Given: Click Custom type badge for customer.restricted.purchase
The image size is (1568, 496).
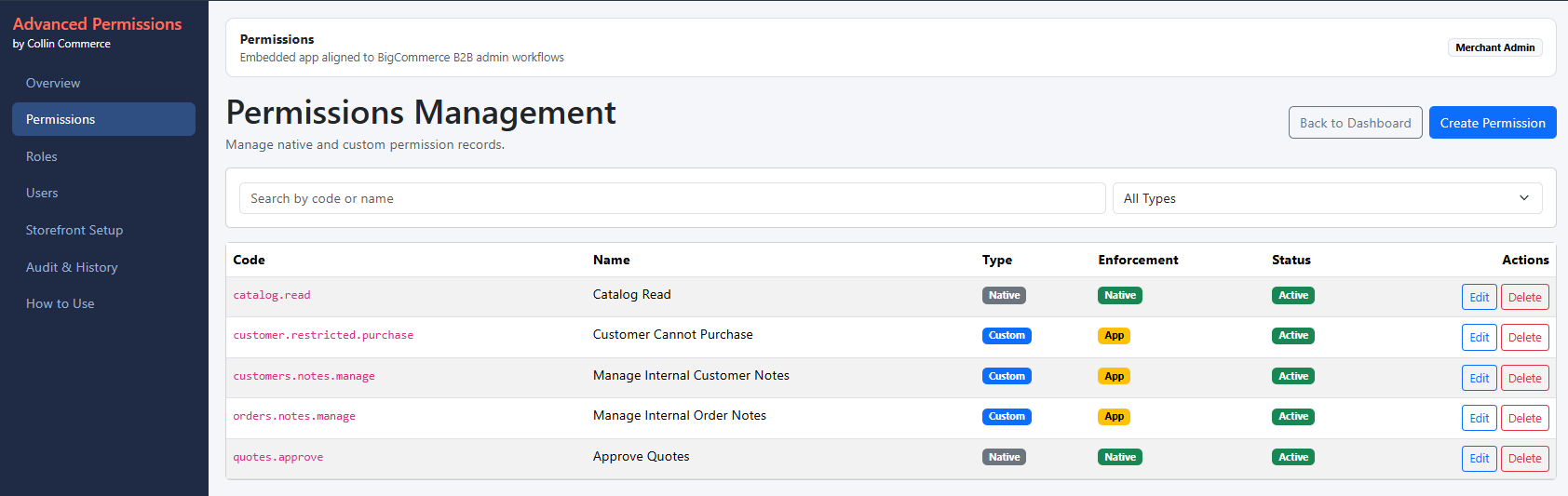Looking at the screenshot, I should tap(1007, 335).
